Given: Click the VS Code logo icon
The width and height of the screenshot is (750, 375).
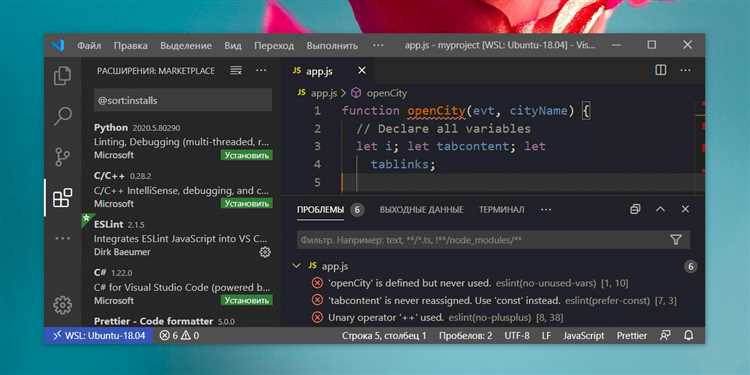Looking at the screenshot, I should pos(57,45).
